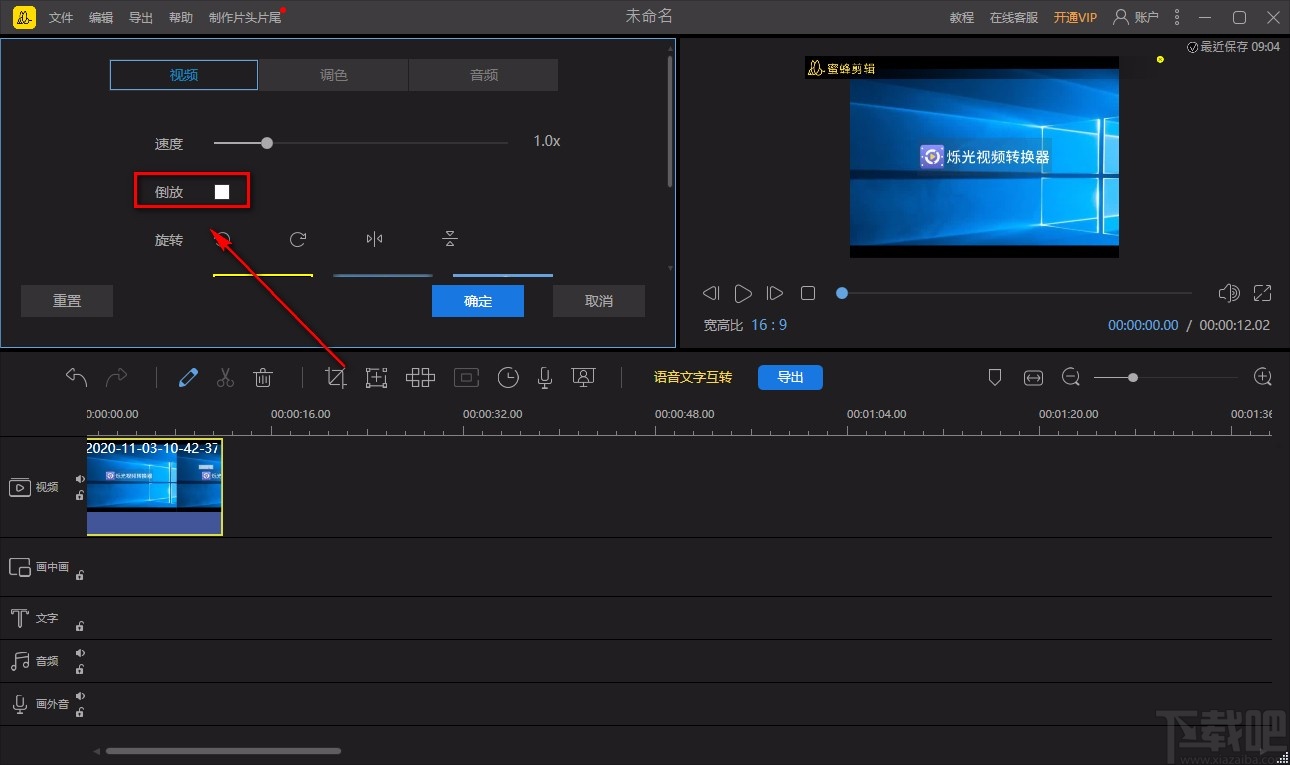Toggle lock on the 画外音 track
The height and width of the screenshot is (765, 1290).
click(x=80, y=712)
